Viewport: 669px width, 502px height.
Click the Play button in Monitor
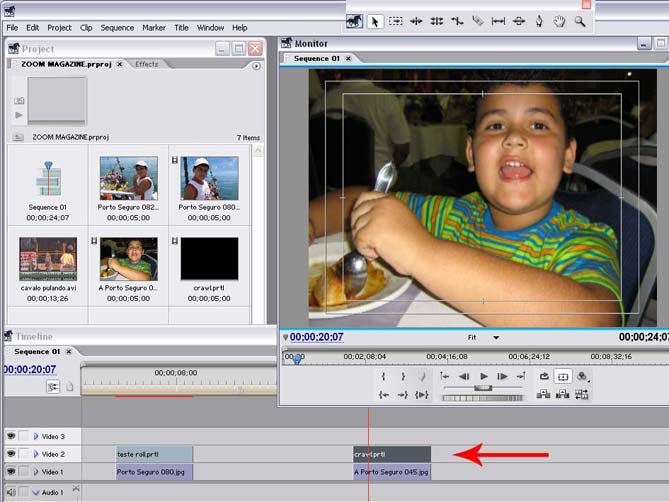click(484, 377)
